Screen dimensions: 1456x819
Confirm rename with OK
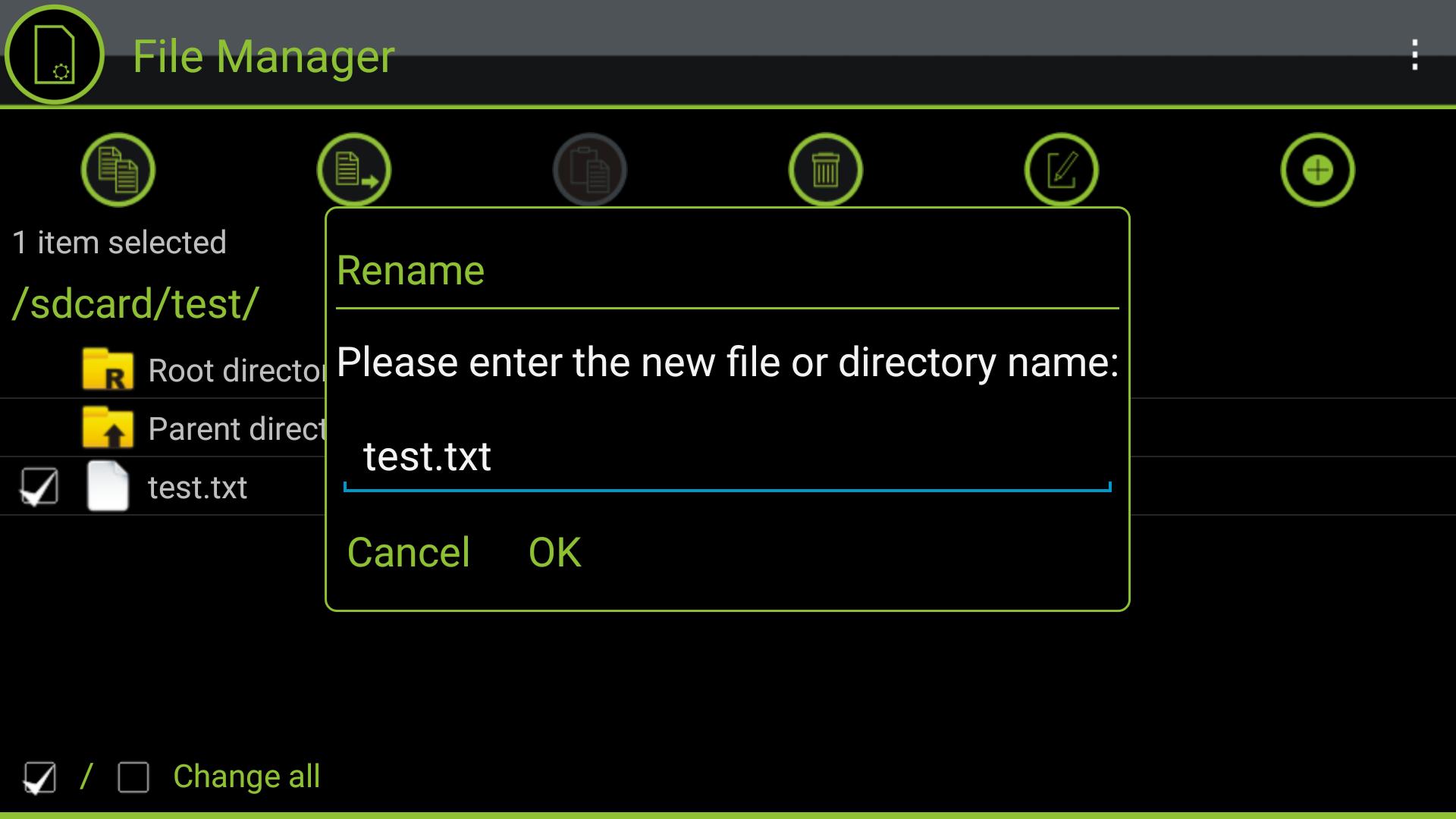point(555,552)
